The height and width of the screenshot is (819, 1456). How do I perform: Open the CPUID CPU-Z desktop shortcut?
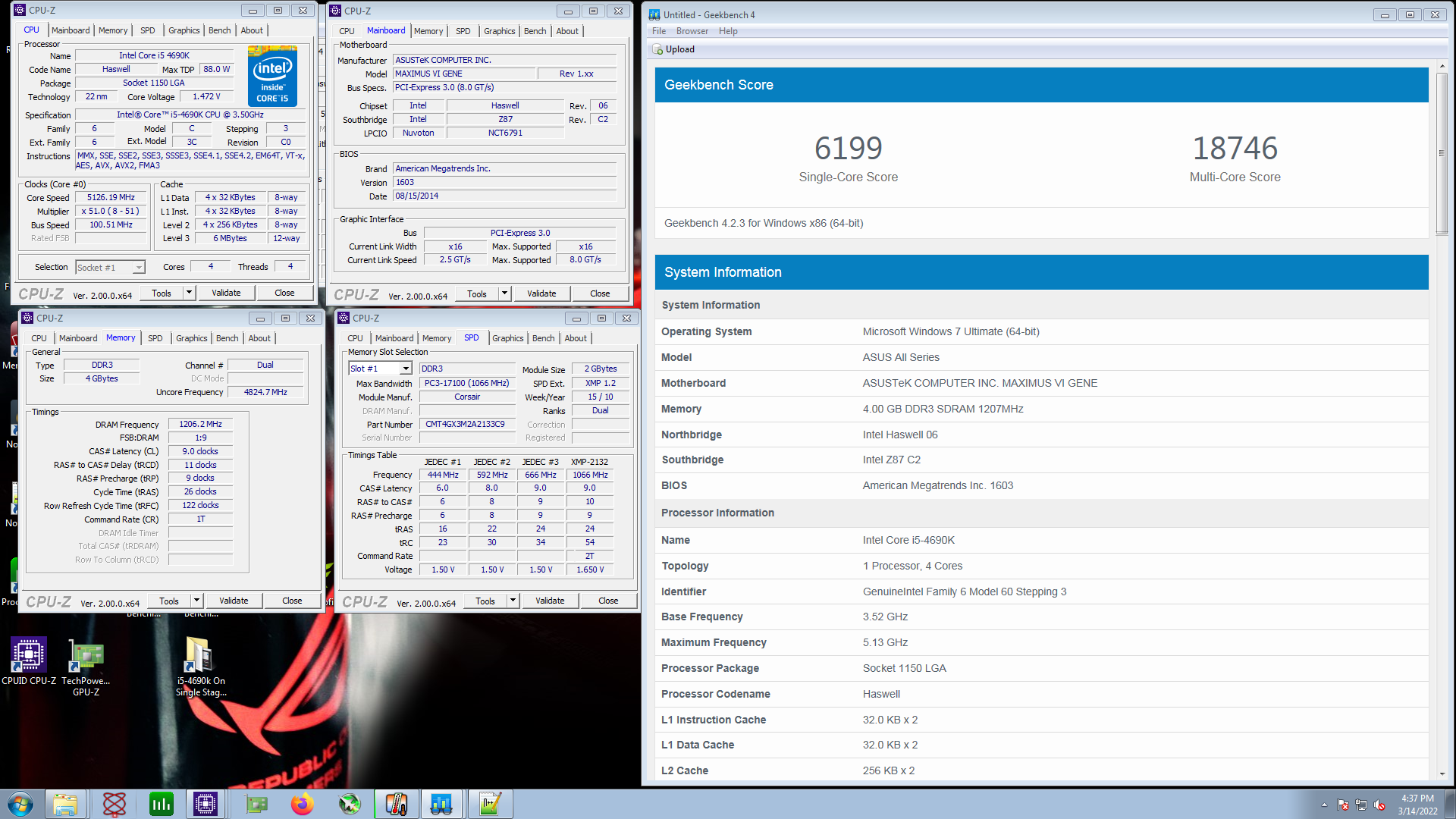coord(28,661)
